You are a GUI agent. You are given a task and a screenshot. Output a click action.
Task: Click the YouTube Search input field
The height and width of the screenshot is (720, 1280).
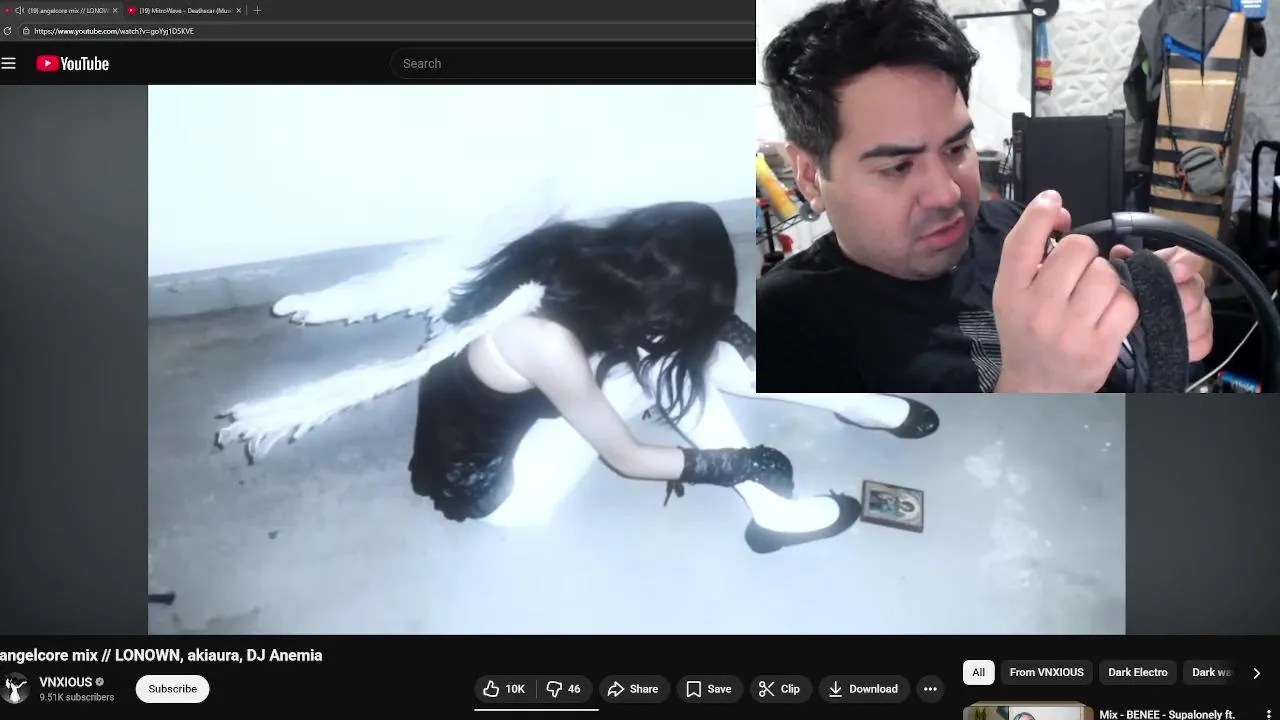coord(572,63)
